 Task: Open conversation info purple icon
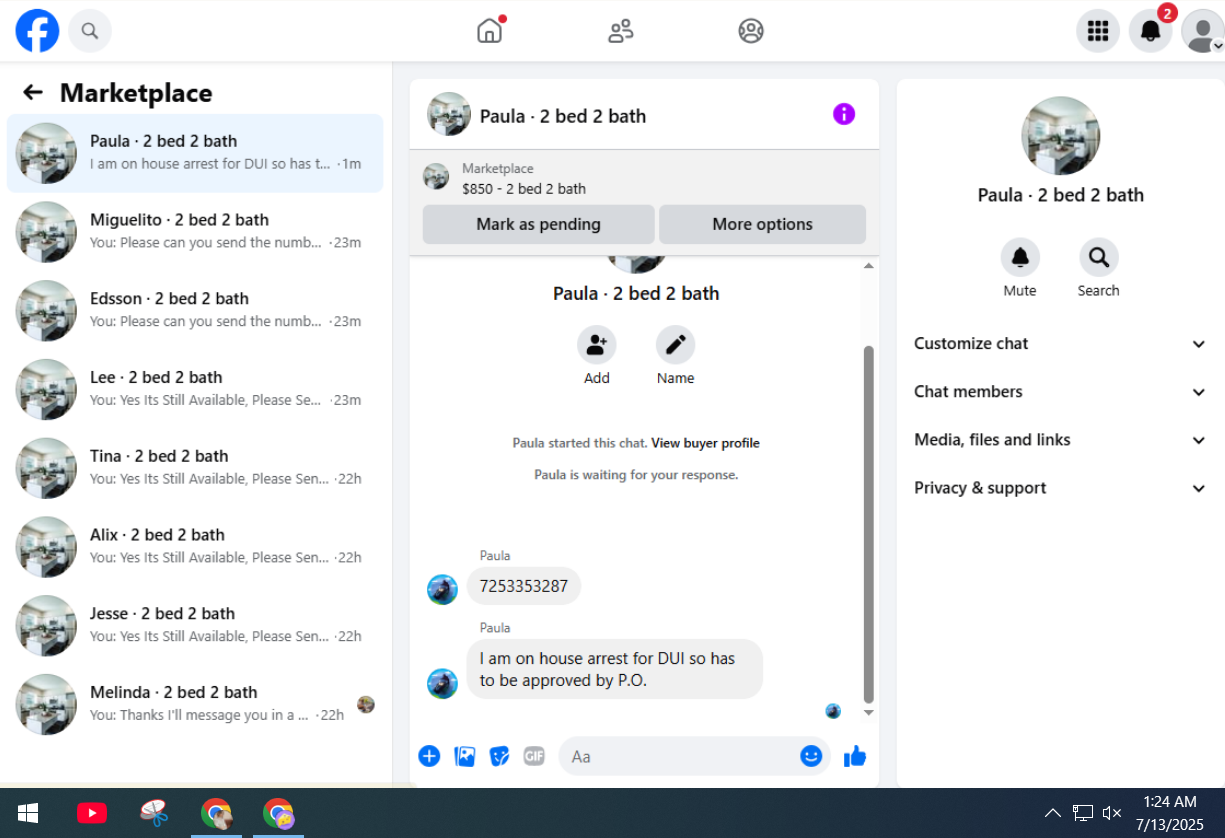tap(844, 114)
